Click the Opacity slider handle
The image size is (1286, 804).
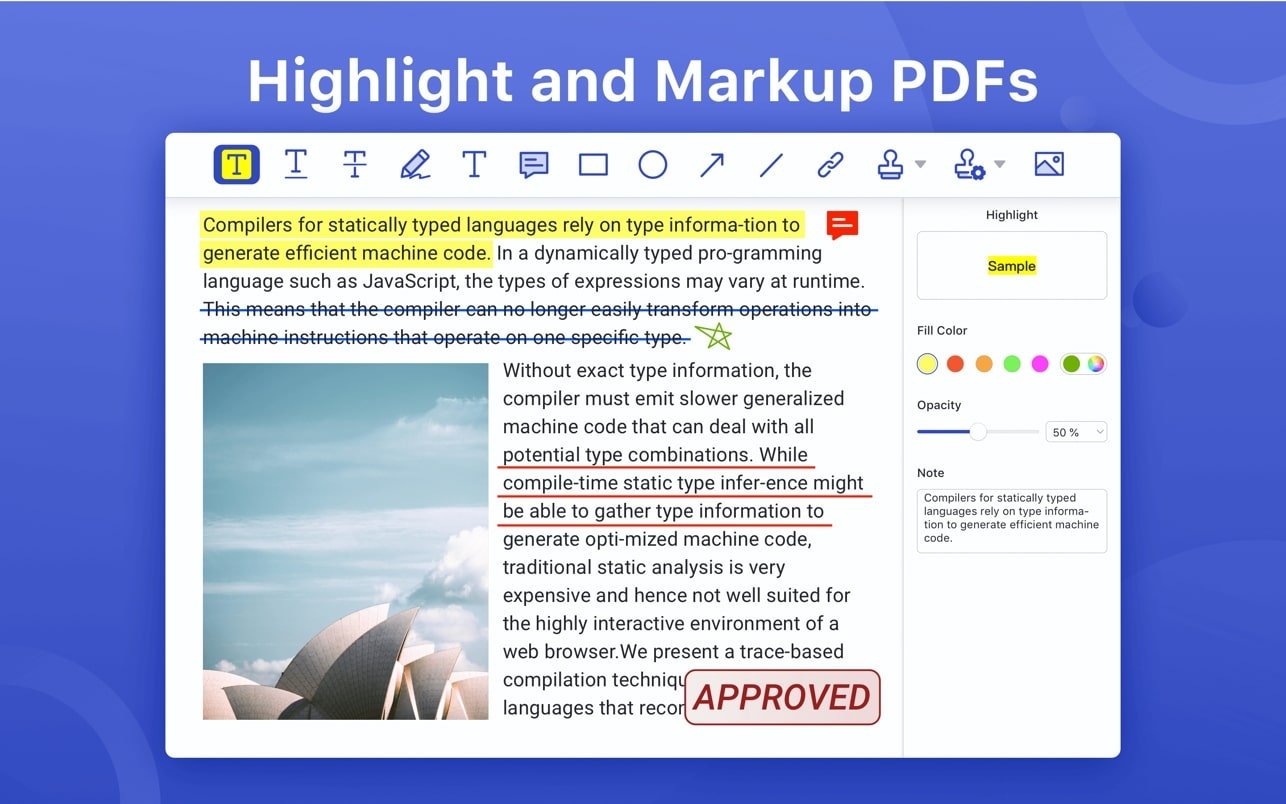(978, 432)
